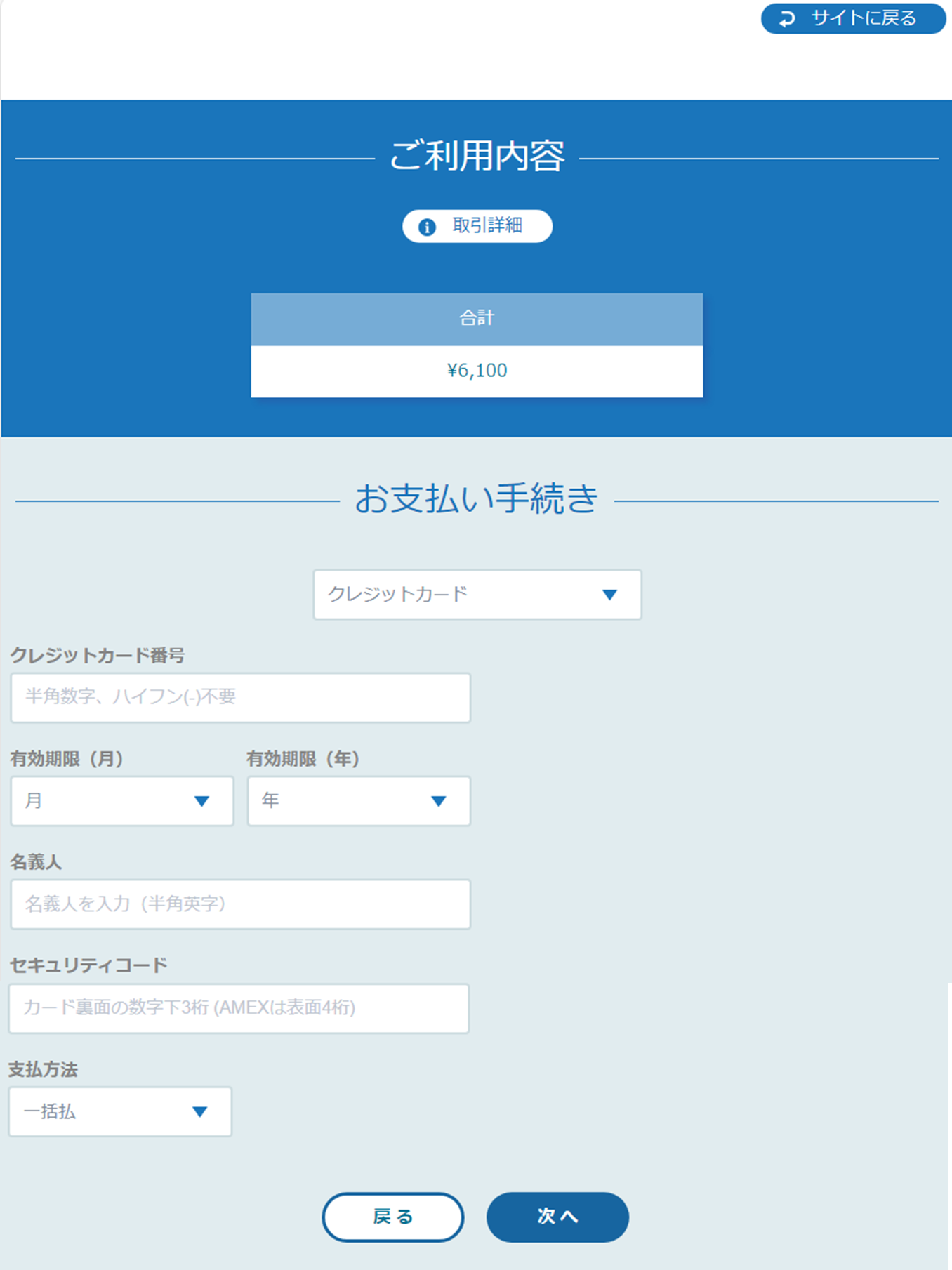The width and height of the screenshot is (952, 1270).
Task: Click the セキュリティコード input field
Action: click(239, 1008)
